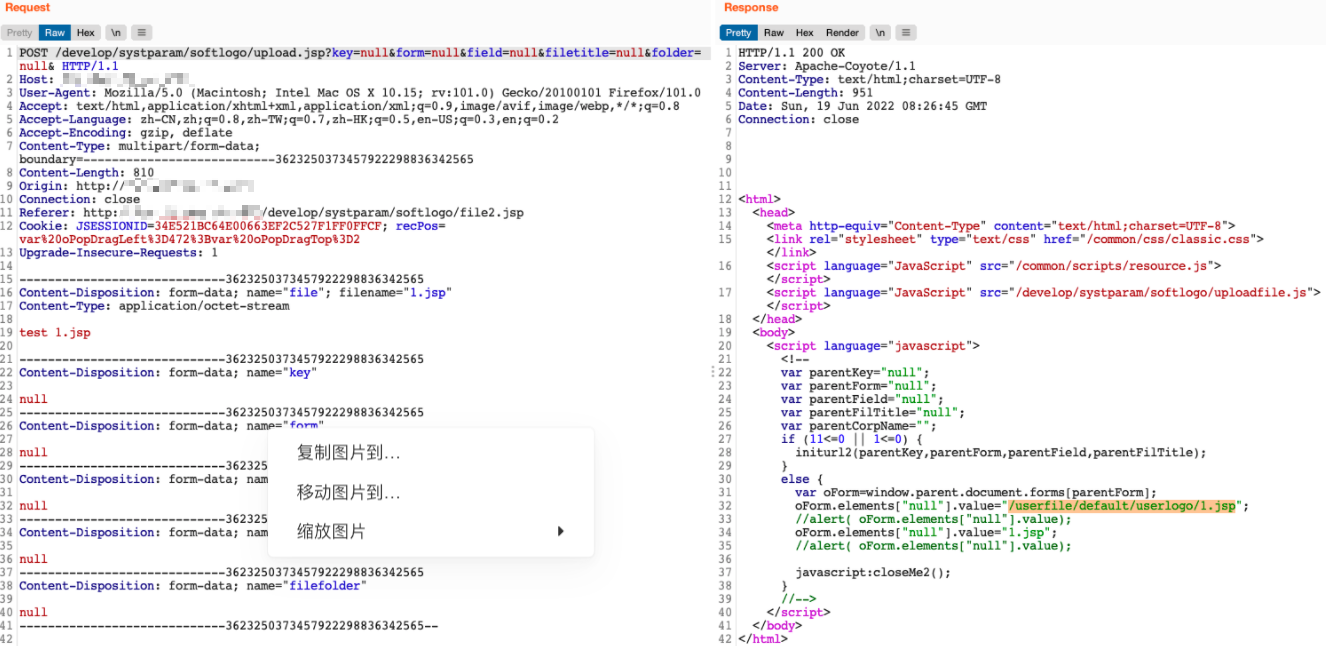Open the Hex tab in Response

coord(804,33)
